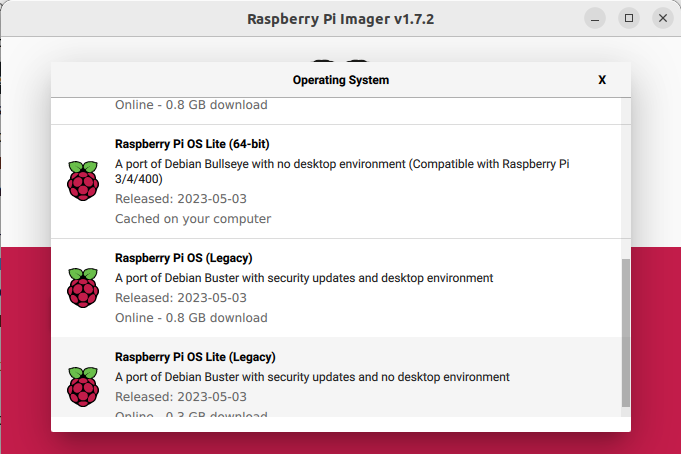Click release date under Raspberry Pi OS (Legacy)

tap(181, 298)
